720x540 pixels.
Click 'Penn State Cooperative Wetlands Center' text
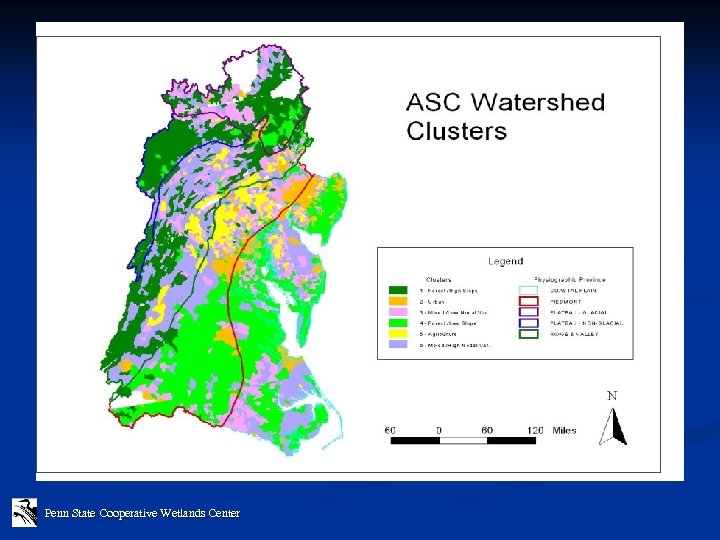tap(142, 513)
